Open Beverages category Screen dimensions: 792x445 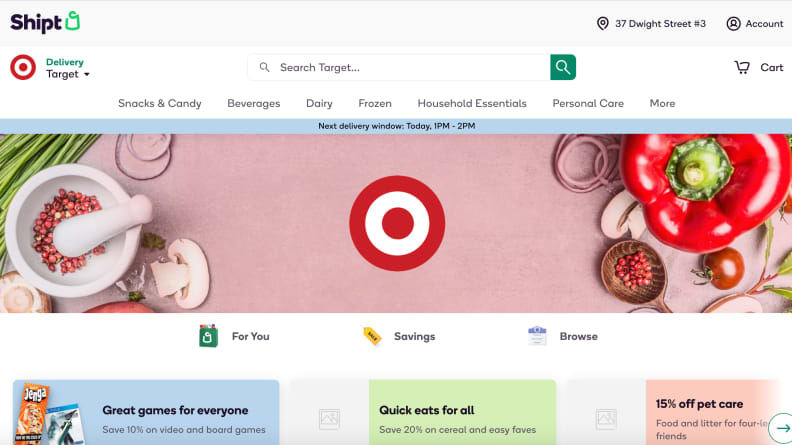[x=254, y=103]
